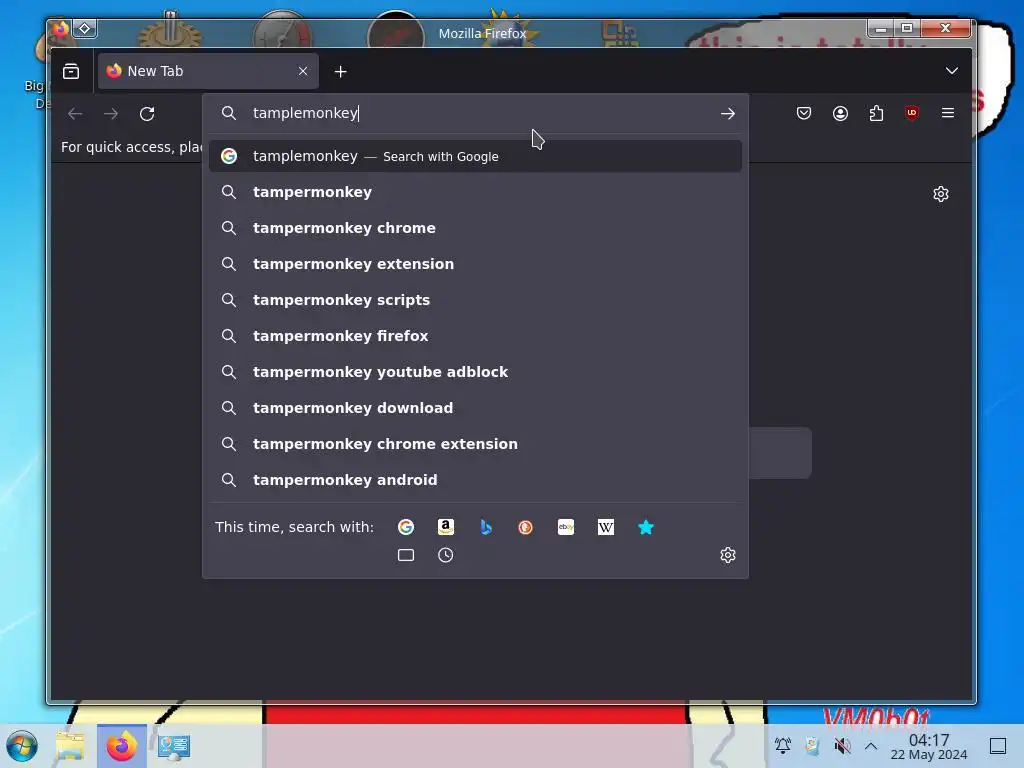Click the Firefox taskbar icon
1024x768 pixels.
[121, 746]
